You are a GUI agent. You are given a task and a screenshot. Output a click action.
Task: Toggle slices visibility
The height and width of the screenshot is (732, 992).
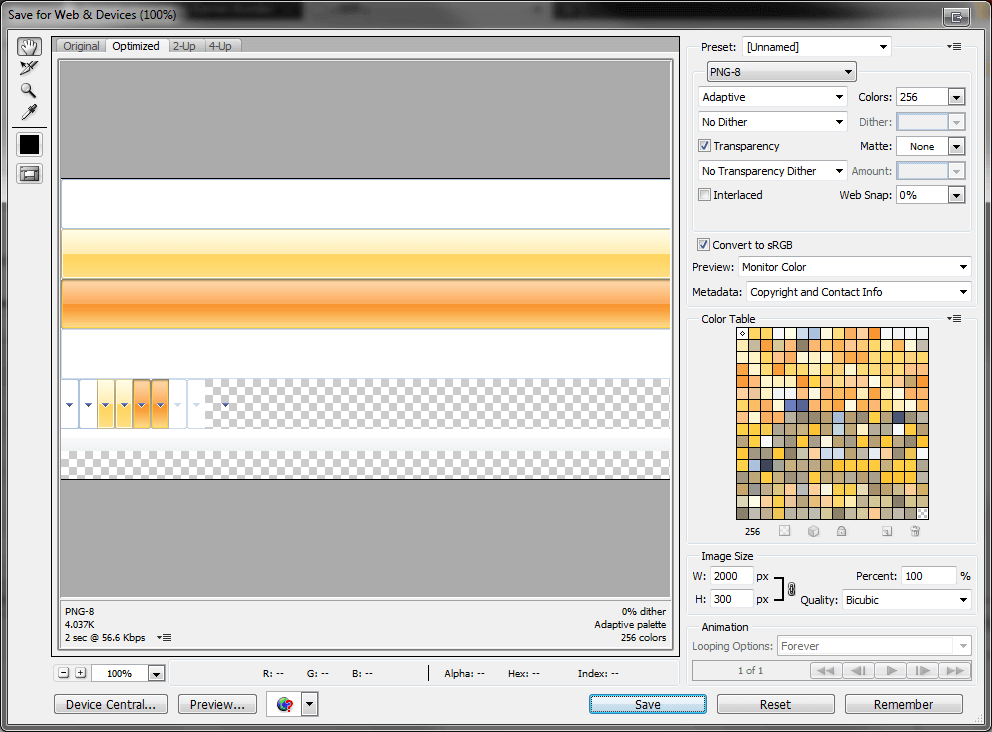(x=29, y=173)
